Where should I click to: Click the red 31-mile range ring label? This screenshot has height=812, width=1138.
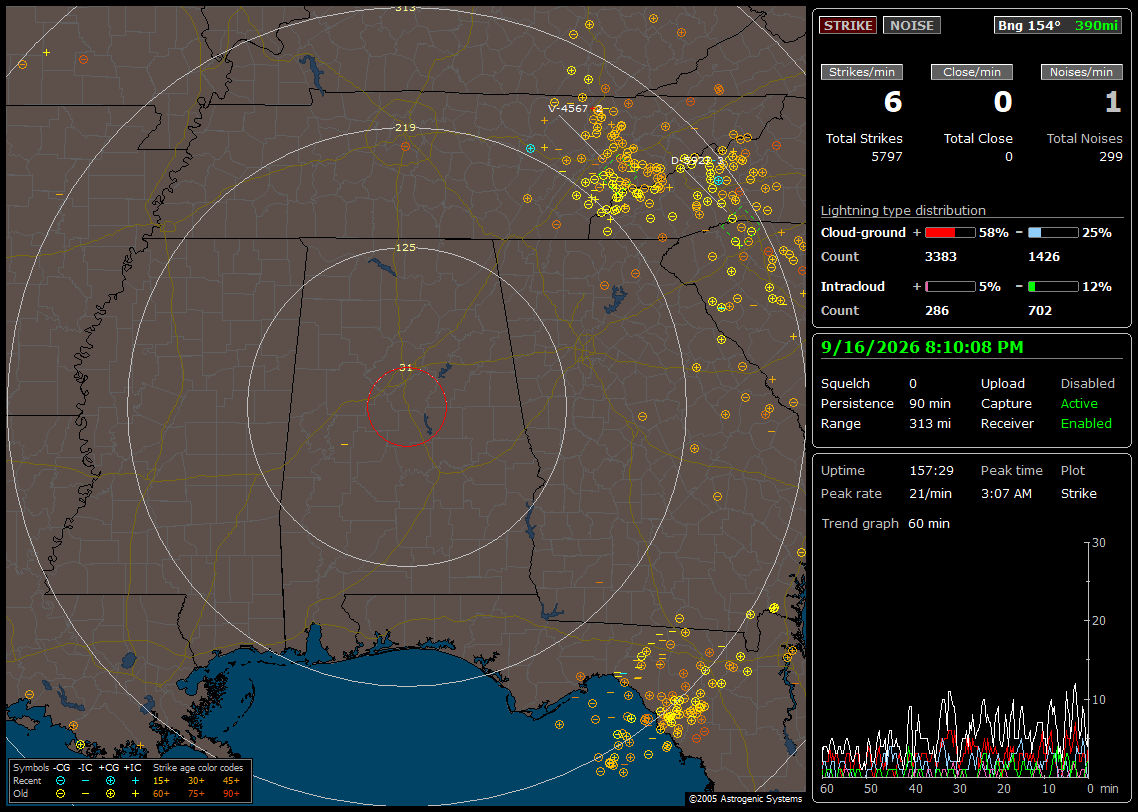(406, 368)
